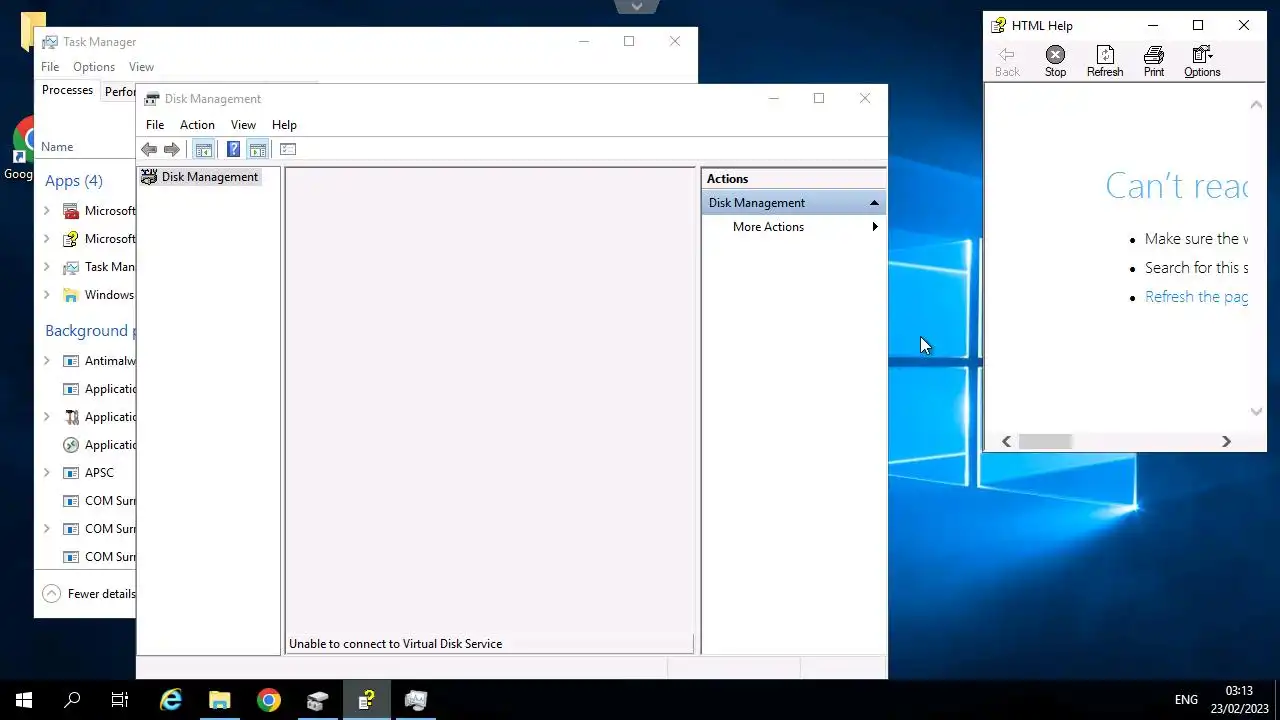Click the blue question mark Help toolbar icon
The height and width of the screenshot is (720, 1280).
point(233,149)
